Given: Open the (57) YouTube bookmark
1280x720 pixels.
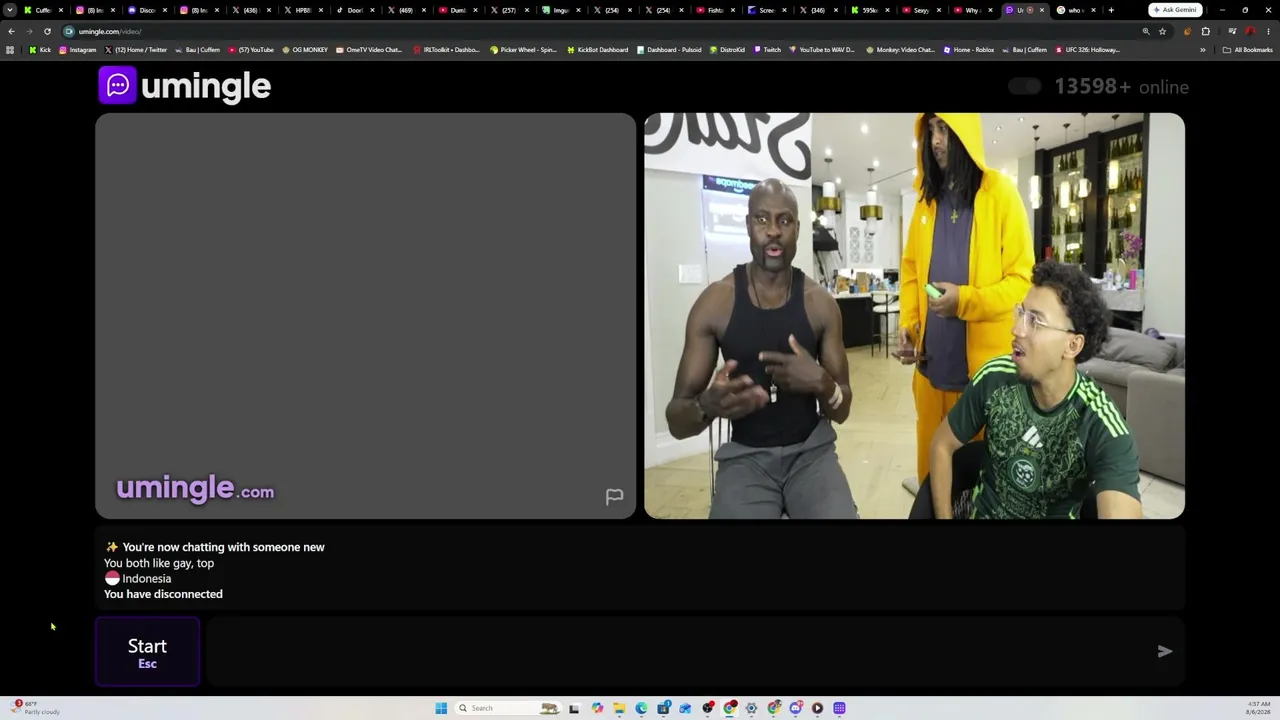Looking at the screenshot, I should click(251, 49).
